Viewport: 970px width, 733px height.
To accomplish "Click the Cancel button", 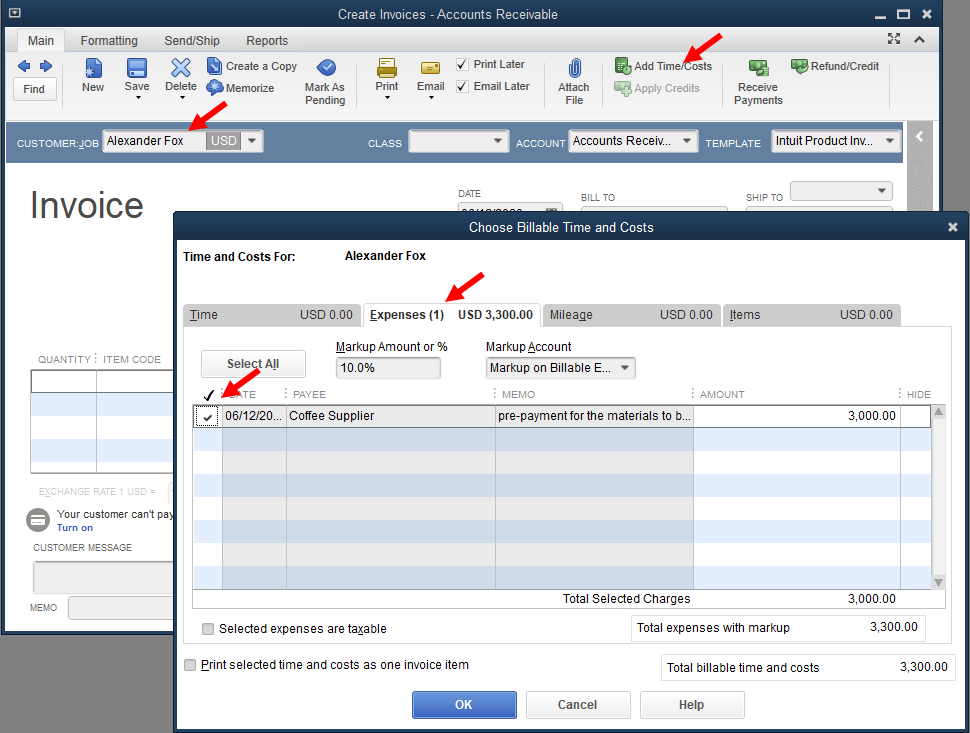I will tap(578, 705).
